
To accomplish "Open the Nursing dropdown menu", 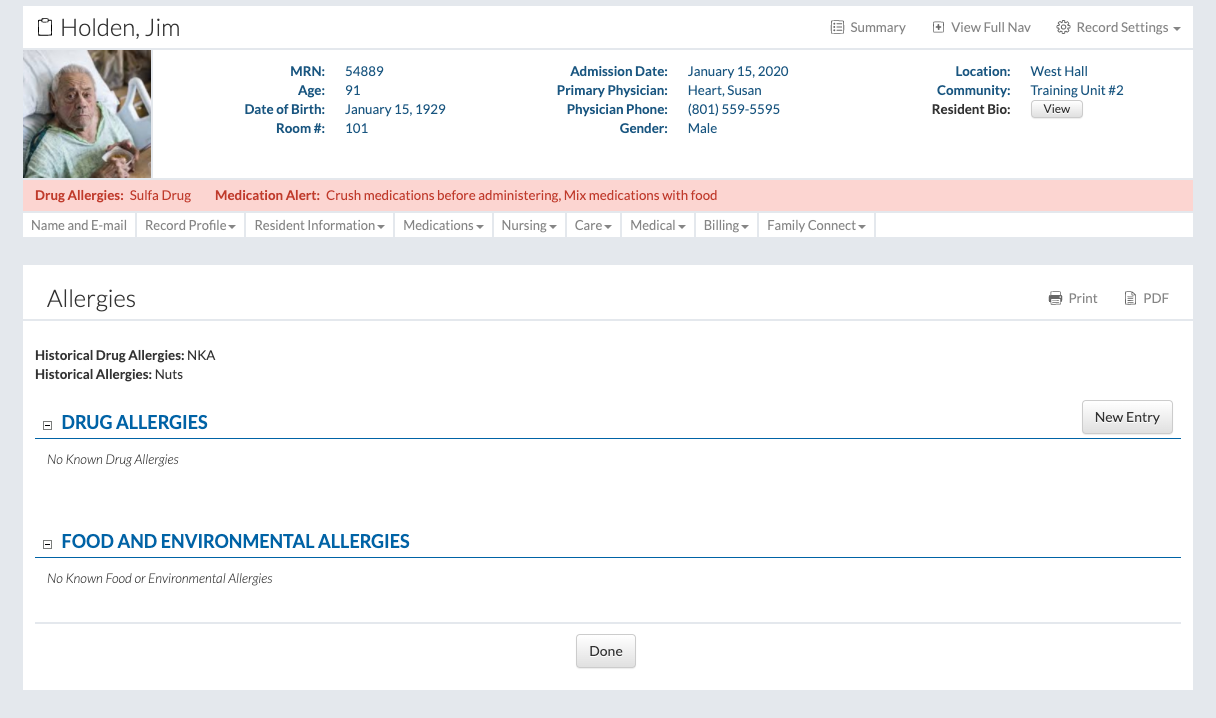I will pyautogui.click(x=529, y=226).
